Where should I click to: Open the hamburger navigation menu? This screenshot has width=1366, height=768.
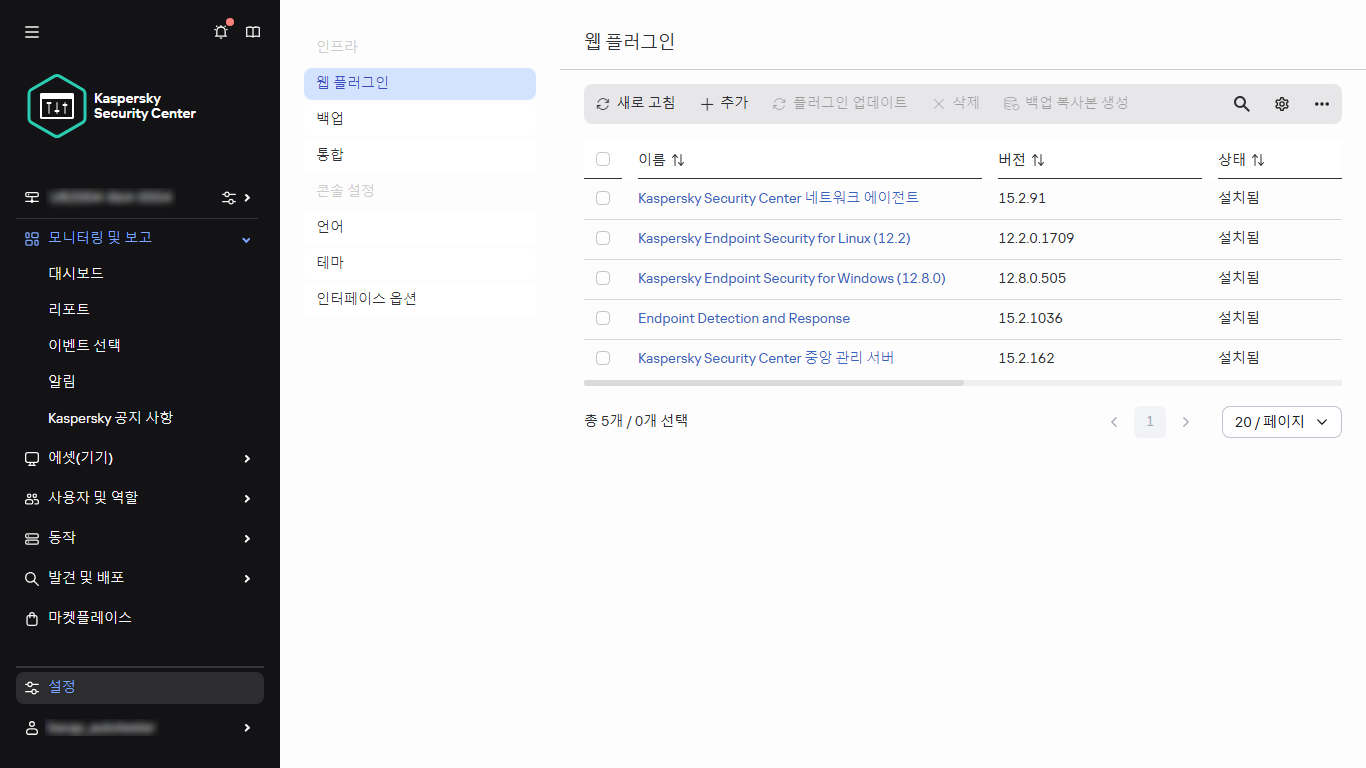[31, 31]
